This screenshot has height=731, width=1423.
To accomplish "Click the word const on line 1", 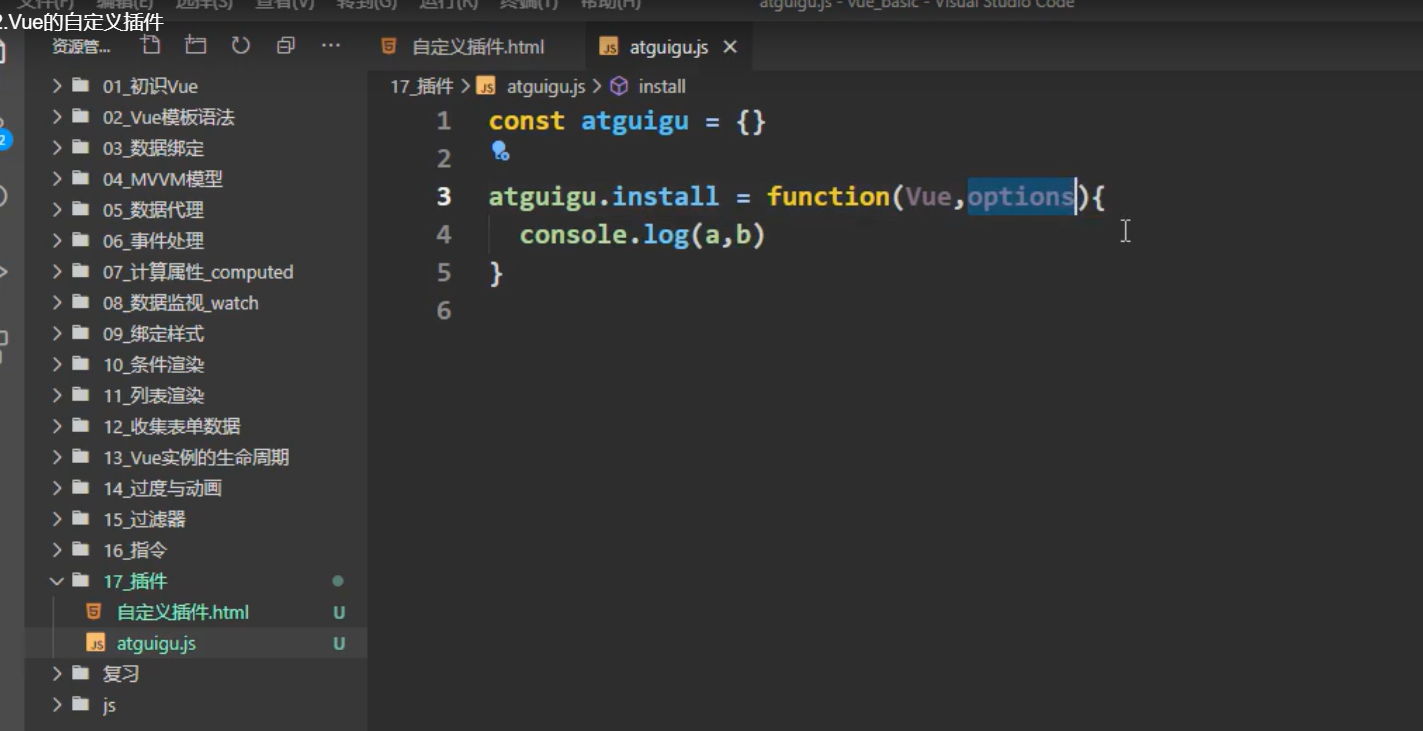I will tap(527, 122).
